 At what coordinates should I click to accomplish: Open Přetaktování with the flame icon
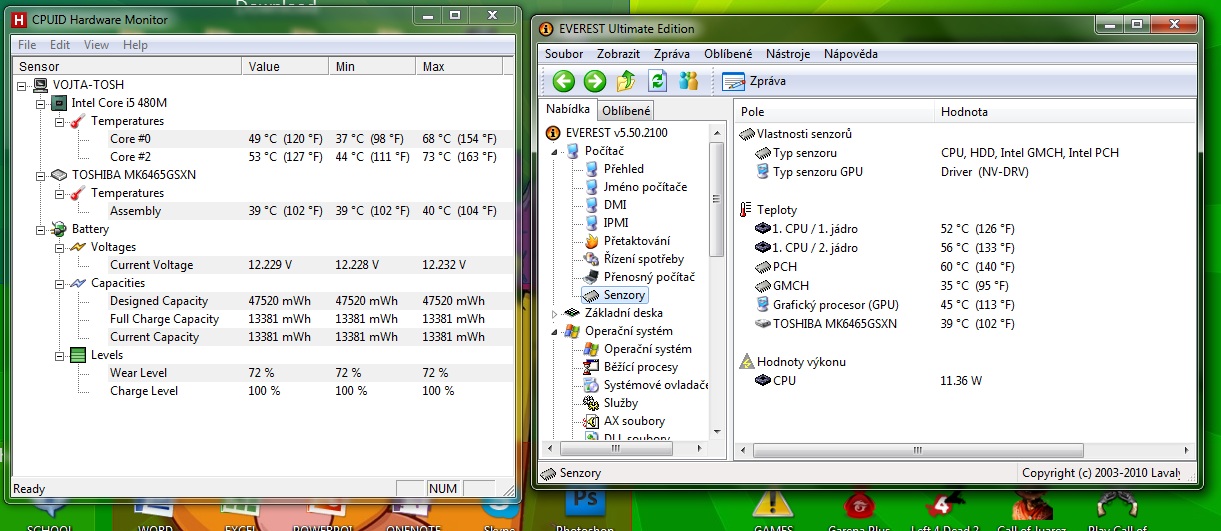tap(627, 240)
